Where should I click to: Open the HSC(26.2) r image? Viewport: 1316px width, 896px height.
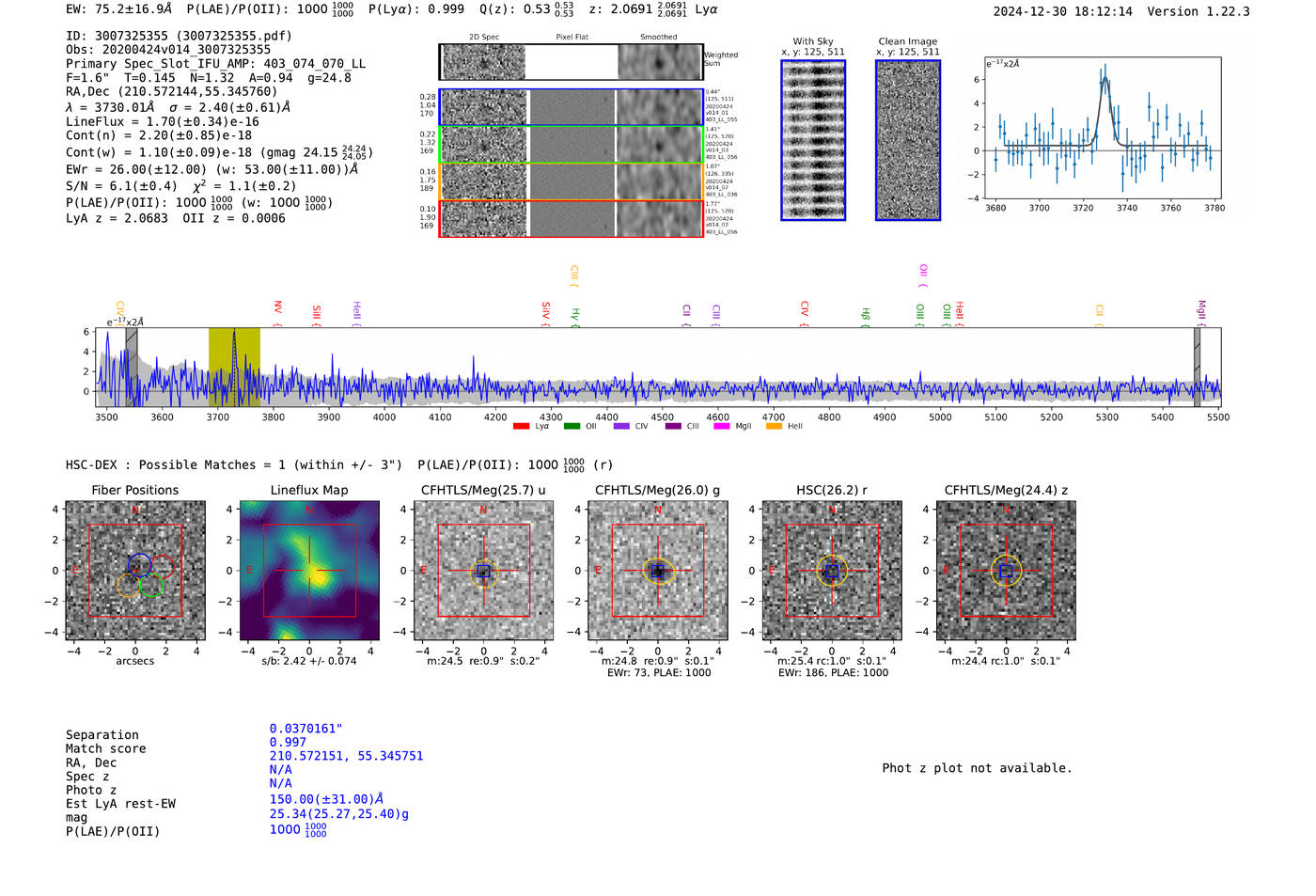pyautogui.click(x=832, y=571)
